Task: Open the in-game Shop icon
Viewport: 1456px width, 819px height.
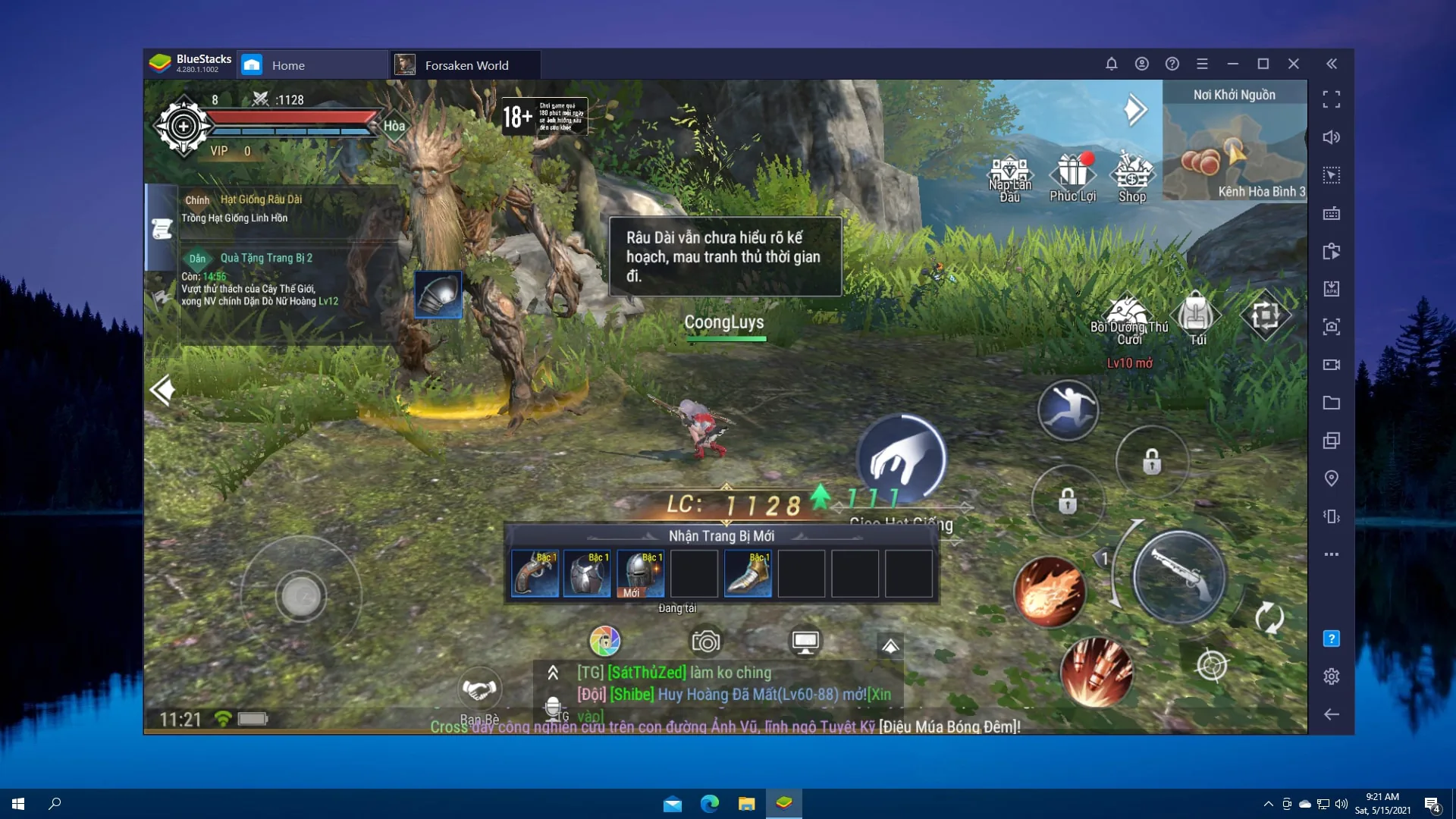Action: (x=1131, y=177)
